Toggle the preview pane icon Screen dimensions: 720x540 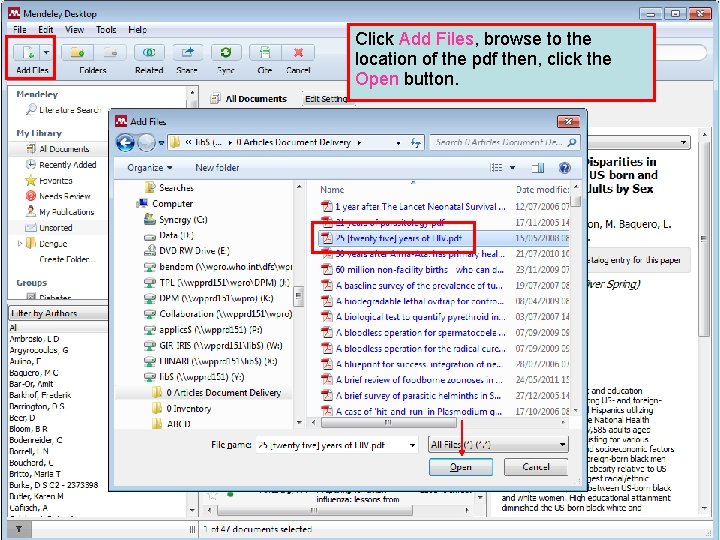pyautogui.click(x=538, y=168)
